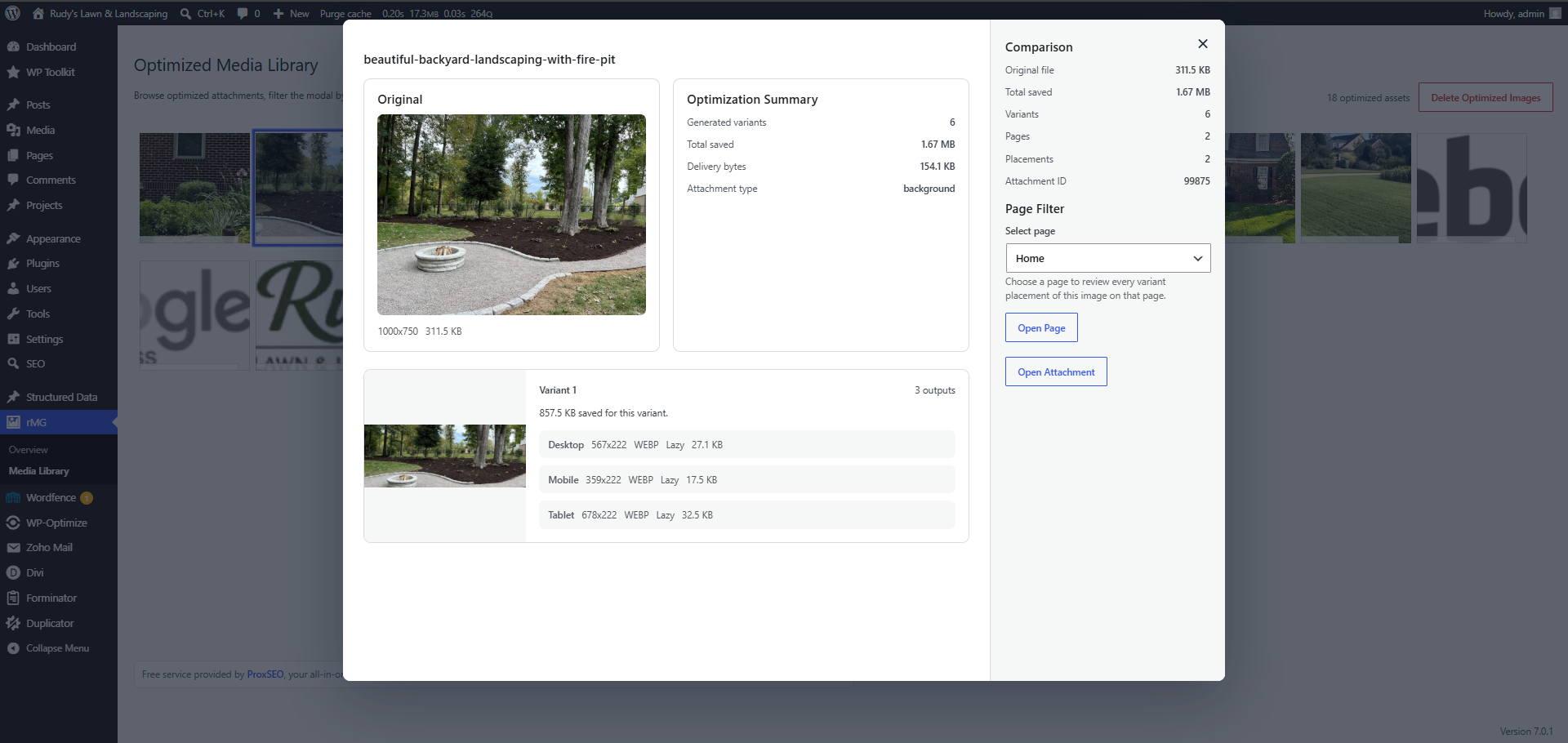Click the 18 optimized assets text
The image size is (1568, 743).
(1368, 98)
